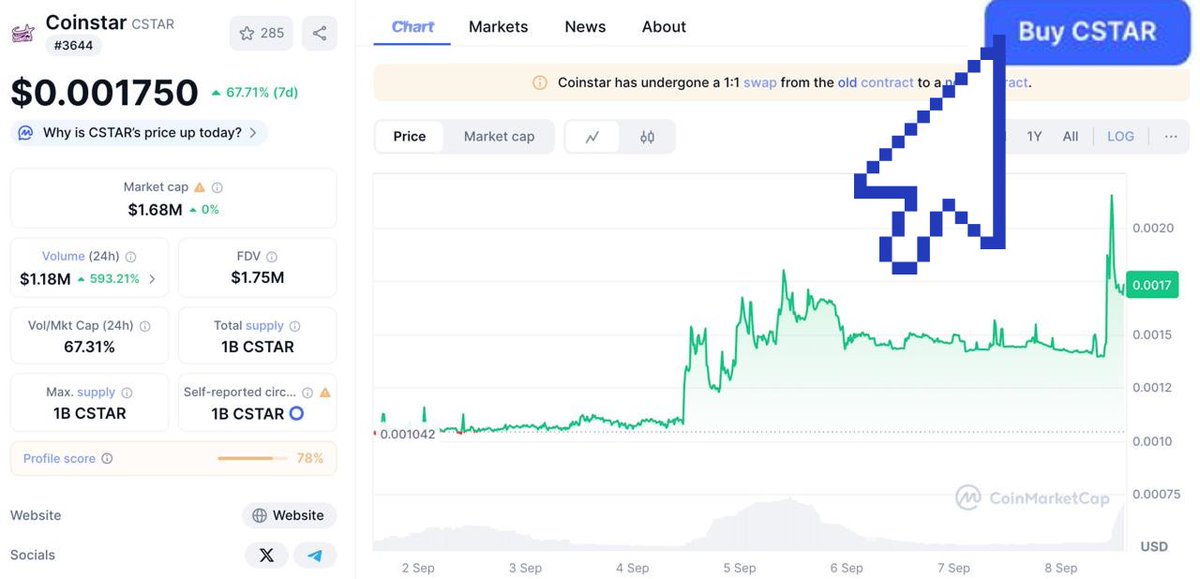The width and height of the screenshot is (1200, 579).
Task: Open Coinstar X social profile
Action: tap(266, 555)
